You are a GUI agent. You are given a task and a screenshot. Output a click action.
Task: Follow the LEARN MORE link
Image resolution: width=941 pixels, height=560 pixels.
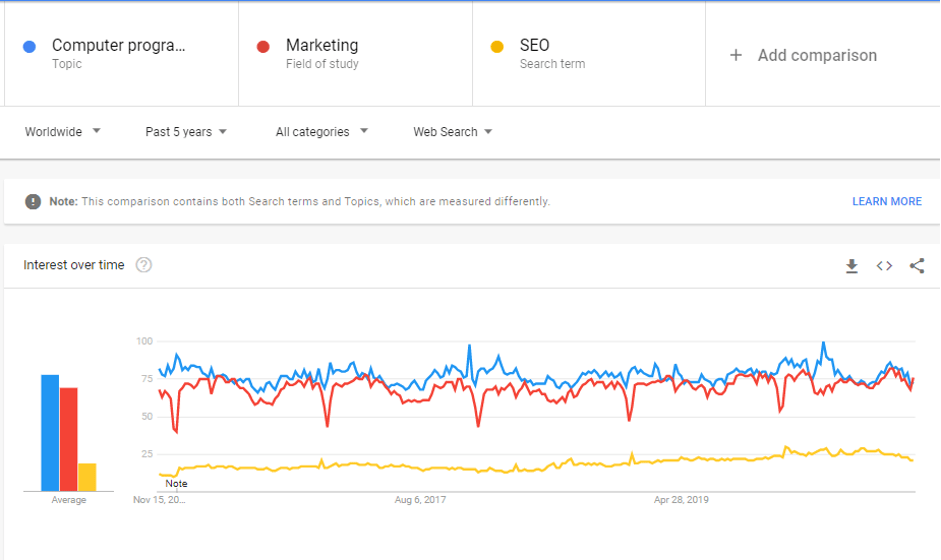point(886,201)
